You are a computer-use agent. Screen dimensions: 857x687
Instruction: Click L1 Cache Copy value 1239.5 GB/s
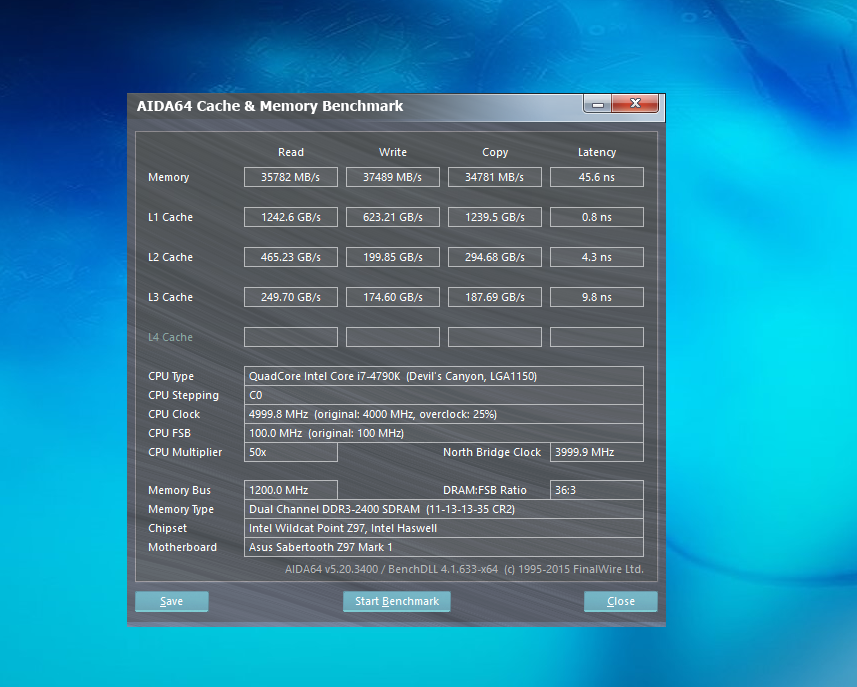(x=495, y=217)
